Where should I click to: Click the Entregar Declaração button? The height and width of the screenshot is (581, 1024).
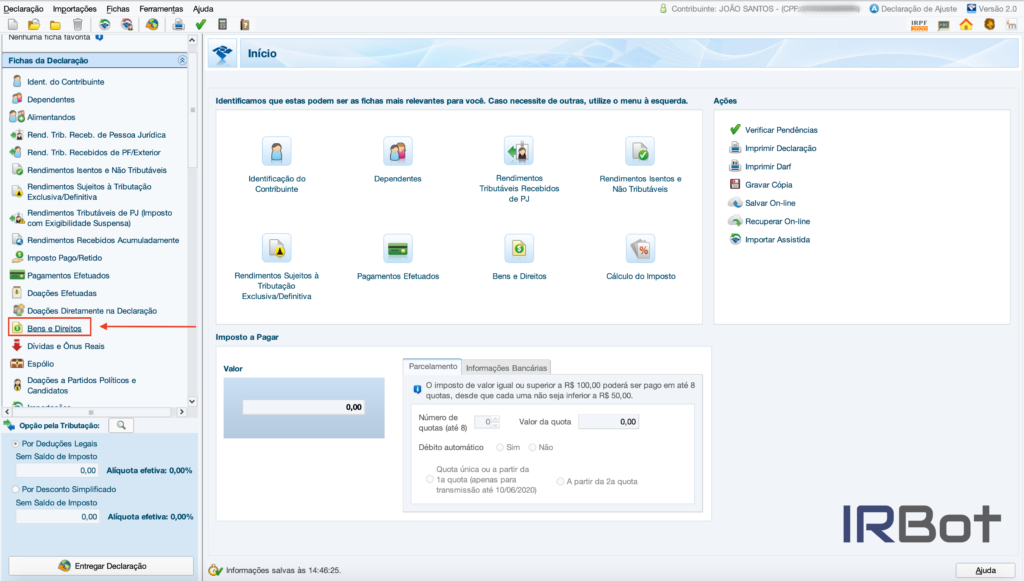pyautogui.click(x=101, y=565)
